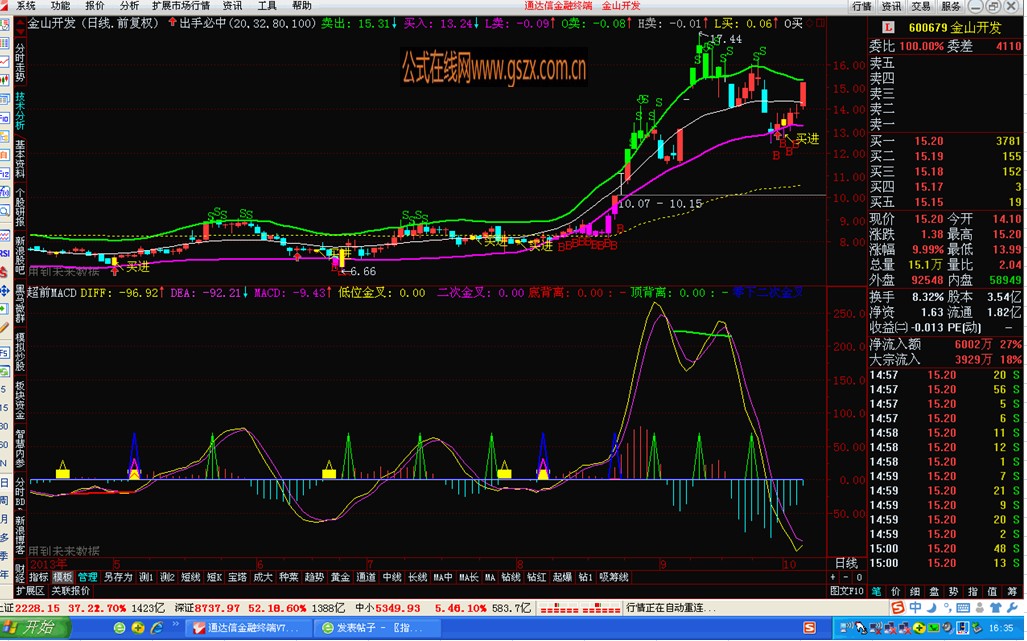Image resolution: width=1027 pixels, height=641 pixels.
Task: Click 另存为 in indicator bar
Action: pos(118,577)
